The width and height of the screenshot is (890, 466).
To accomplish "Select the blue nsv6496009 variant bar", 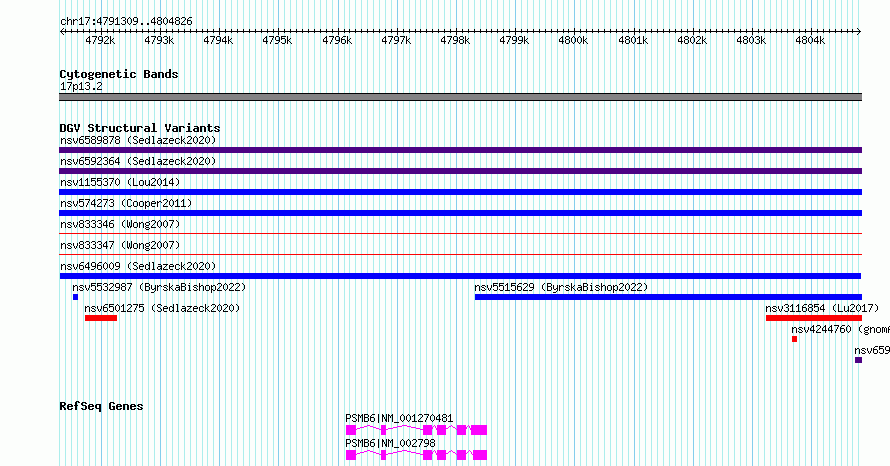I will 460,276.
